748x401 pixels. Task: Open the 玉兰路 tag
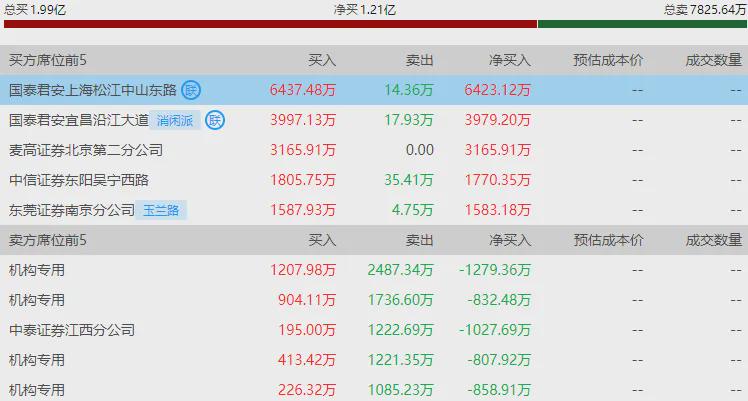[161, 210]
